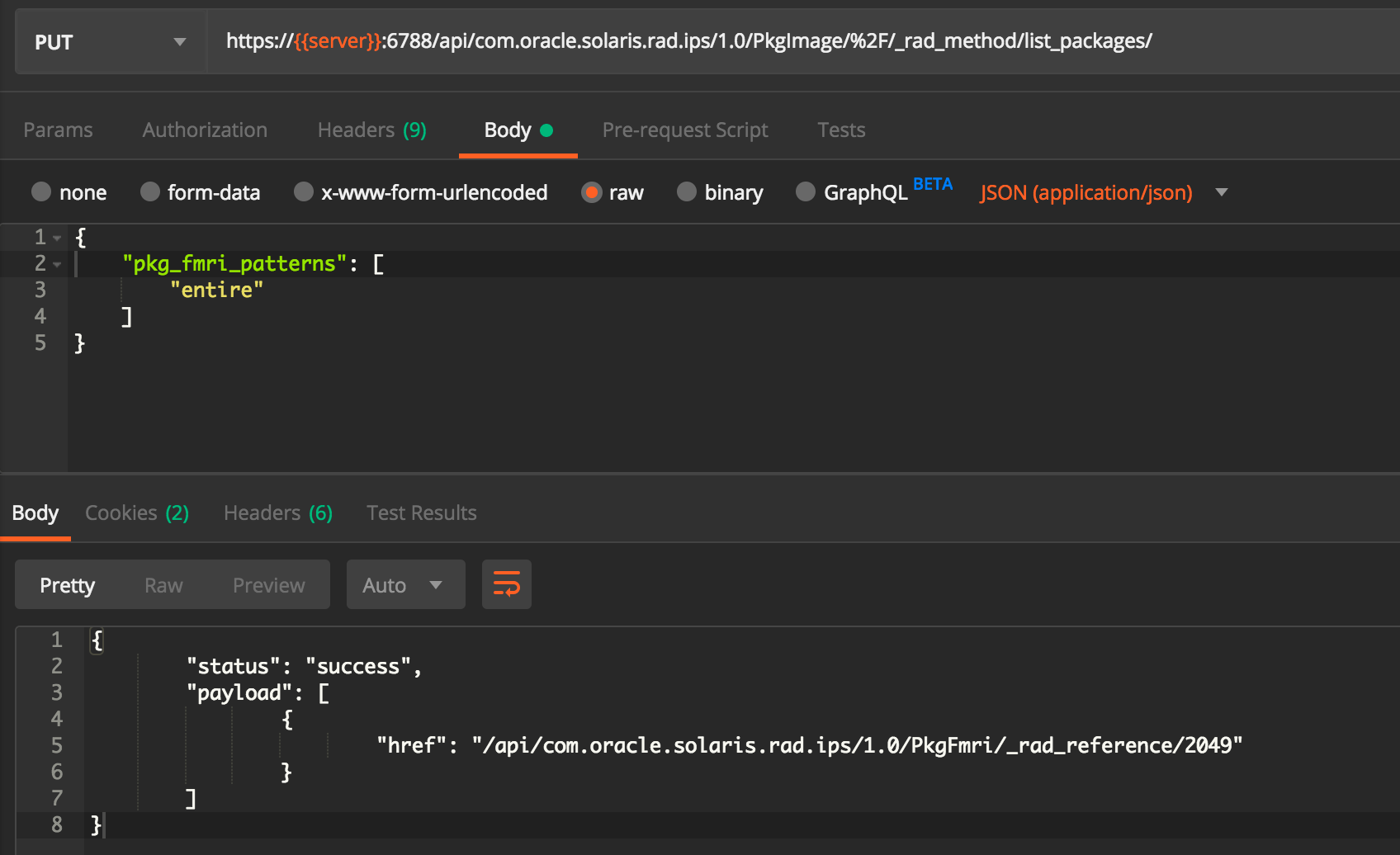1400x855 pixels.
Task: Select the none body type
Action: 42,192
